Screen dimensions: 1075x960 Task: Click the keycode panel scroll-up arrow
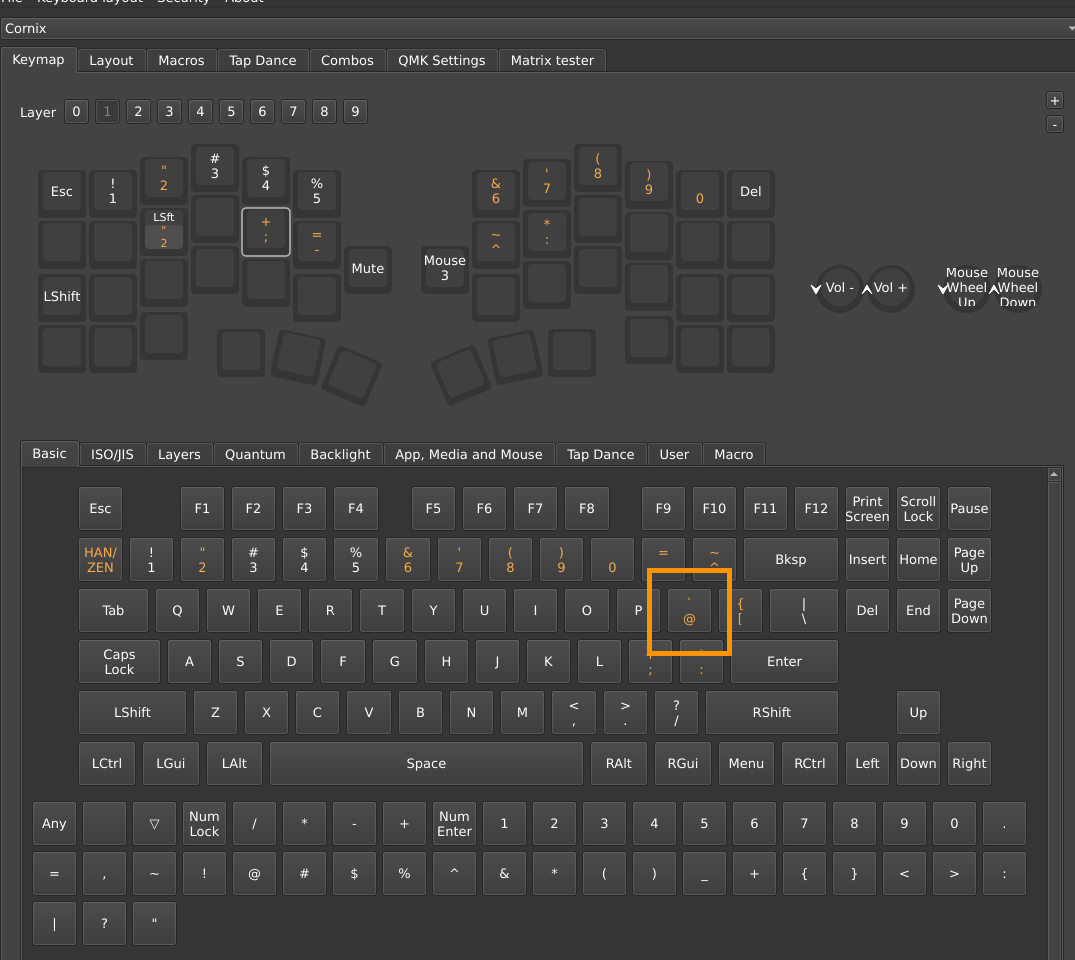[1054, 475]
